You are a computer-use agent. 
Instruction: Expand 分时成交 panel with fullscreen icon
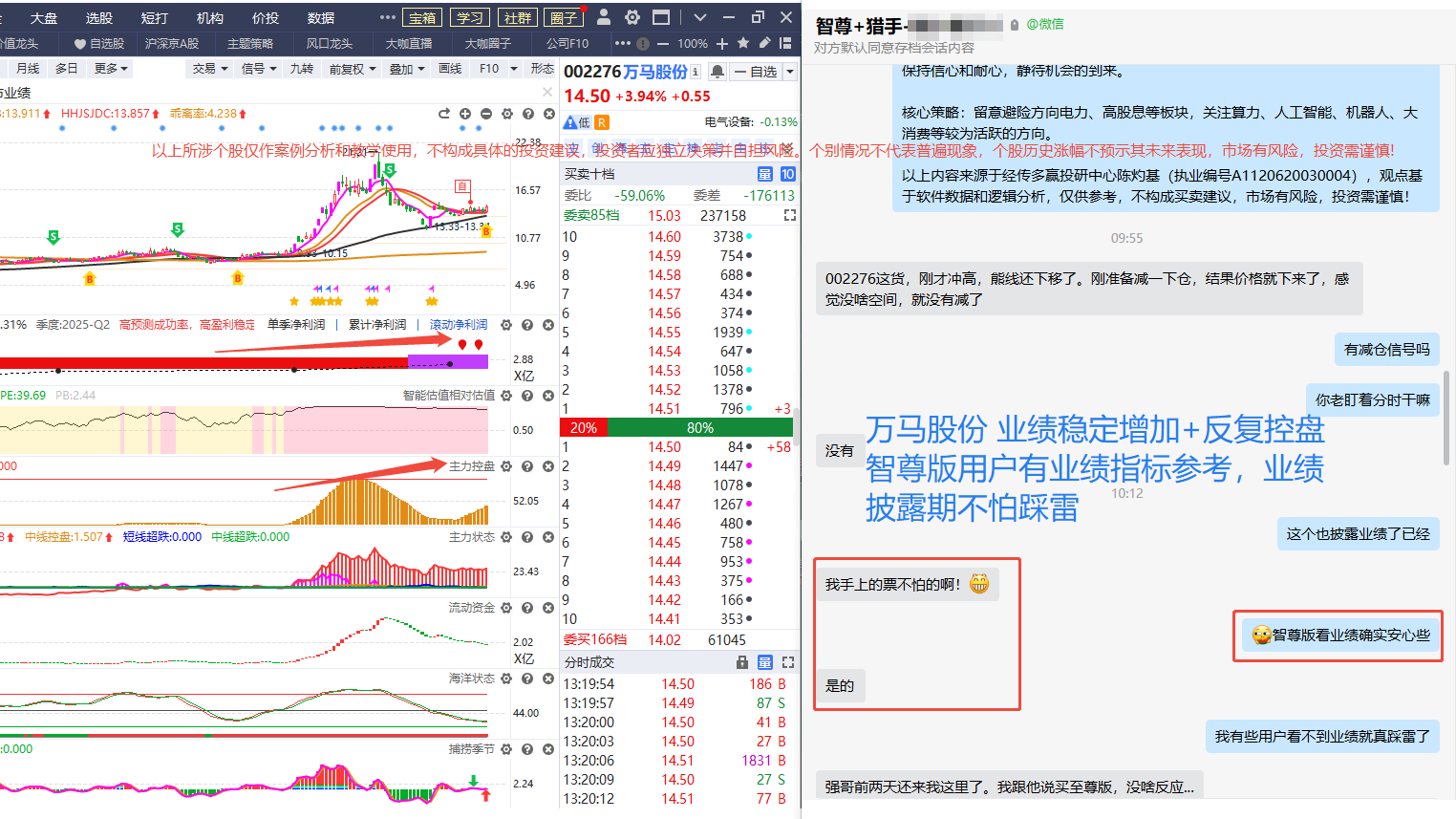click(x=788, y=662)
